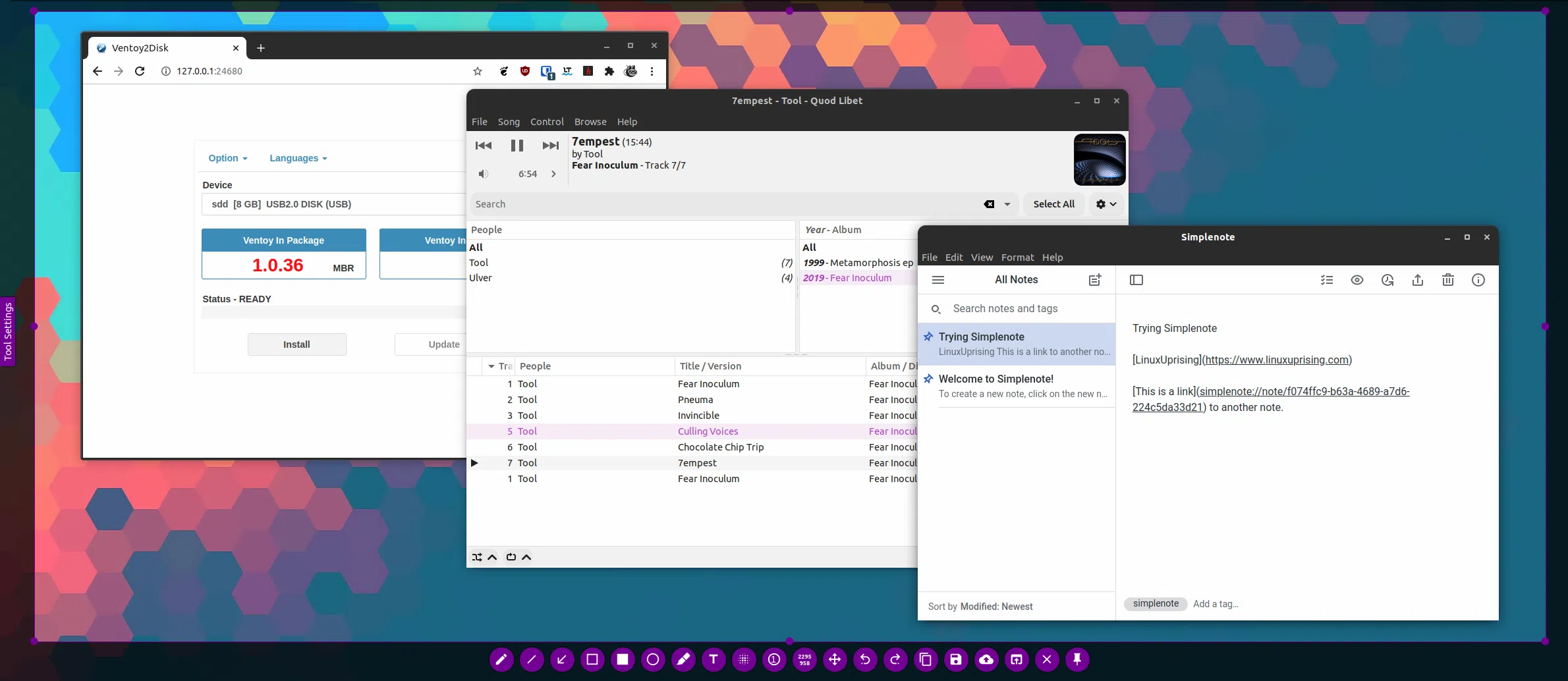The width and height of the screenshot is (1568, 681).
Task: Move the Simplenote note to trash
Action: (x=1448, y=280)
